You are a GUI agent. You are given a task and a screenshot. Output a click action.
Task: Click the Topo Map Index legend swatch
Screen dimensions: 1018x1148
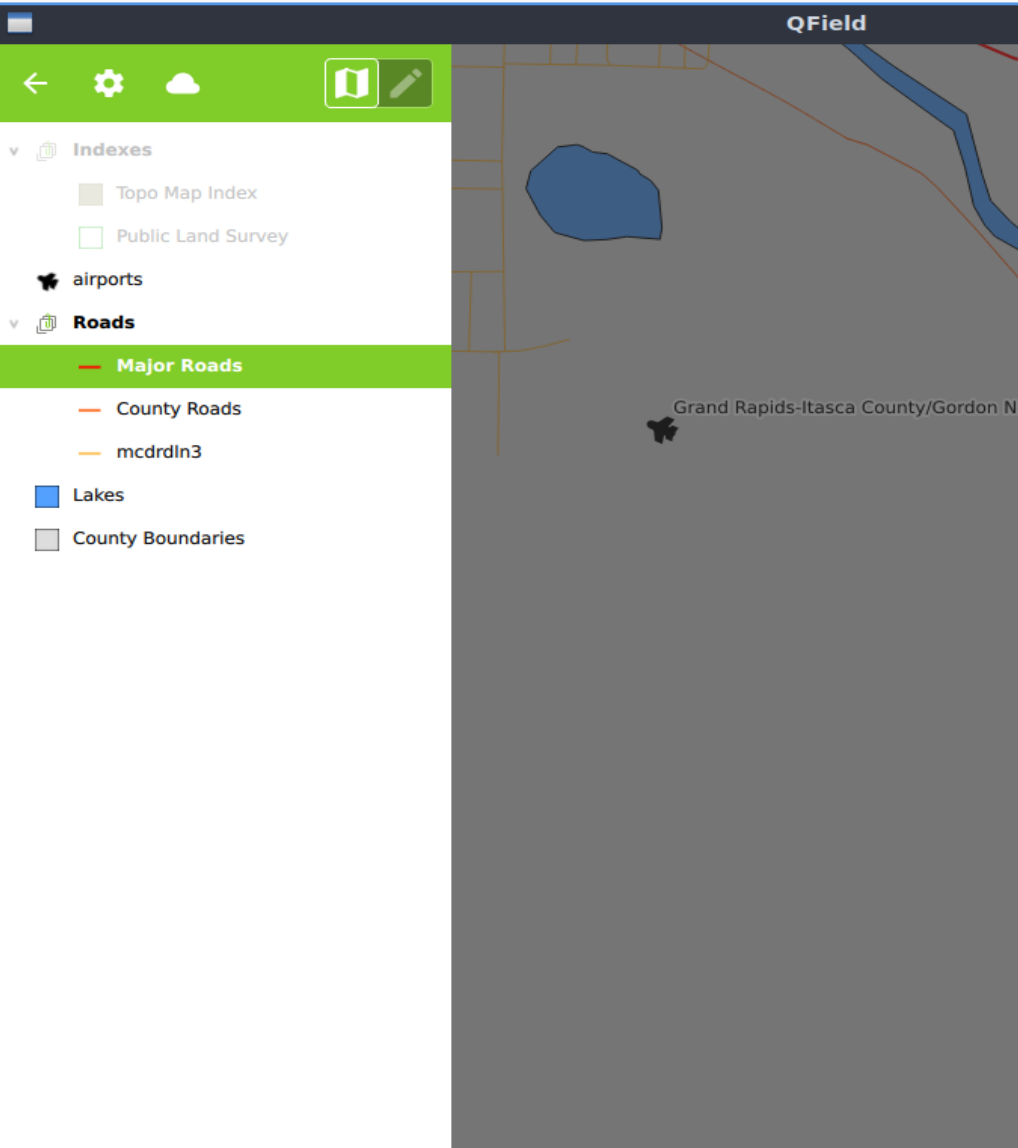coord(91,194)
